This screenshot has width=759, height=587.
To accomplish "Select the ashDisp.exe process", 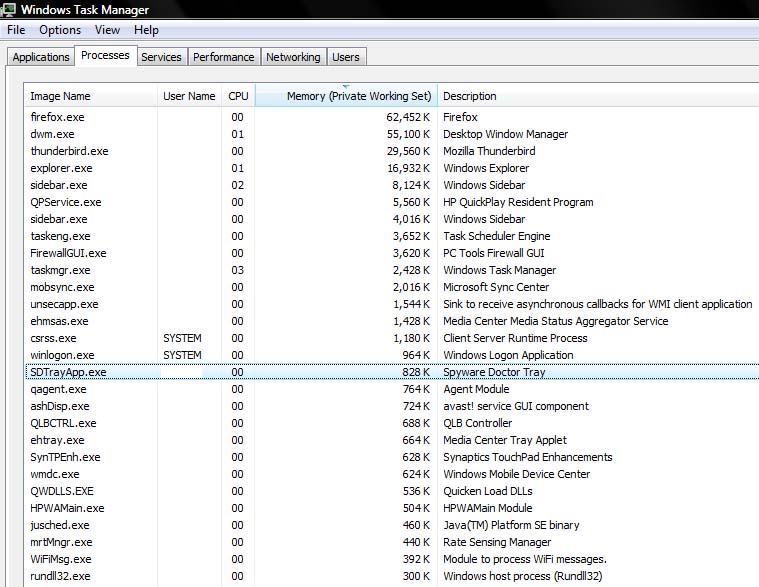I will tap(392, 406).
